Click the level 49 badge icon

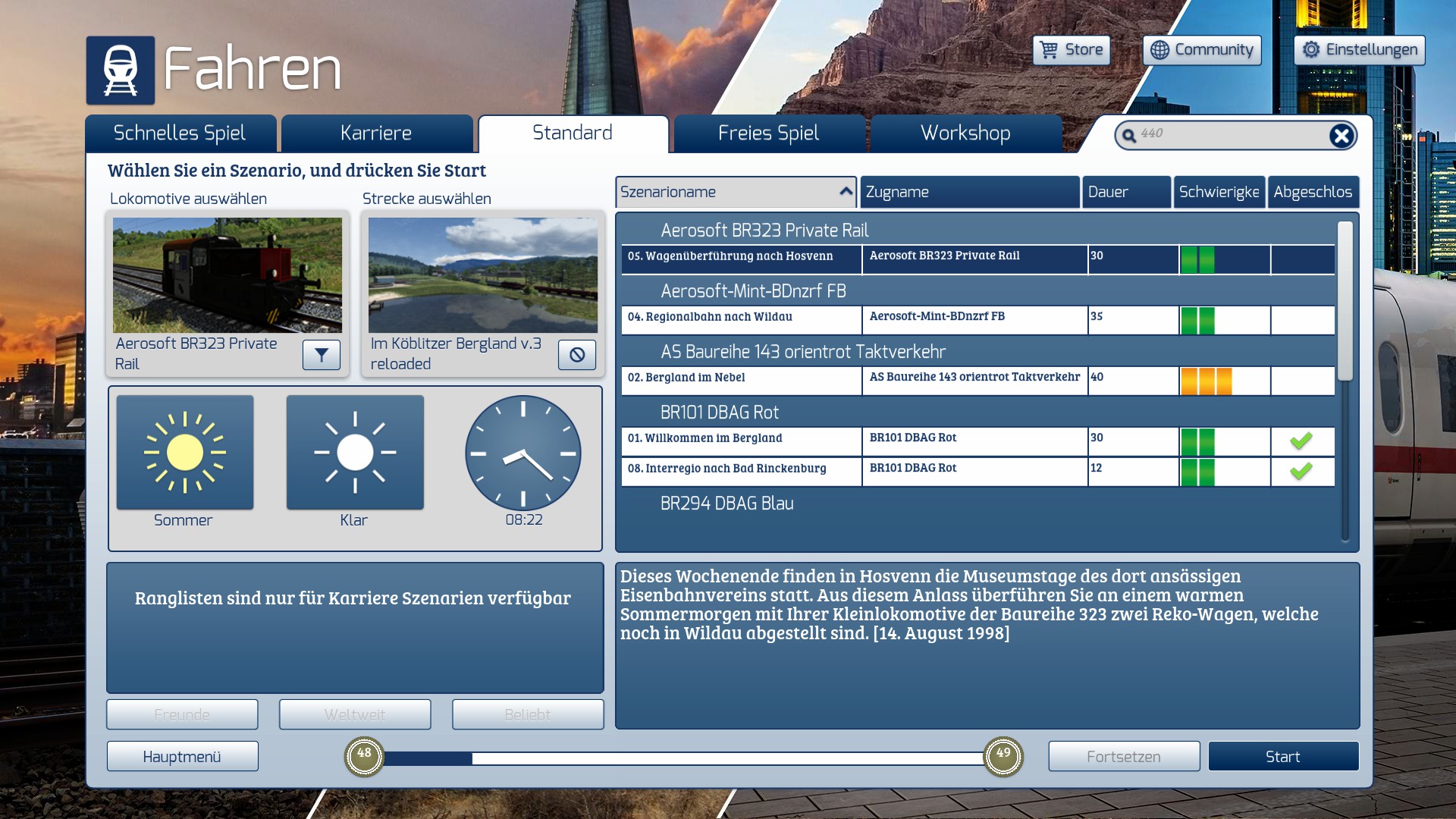[1003, 756]
